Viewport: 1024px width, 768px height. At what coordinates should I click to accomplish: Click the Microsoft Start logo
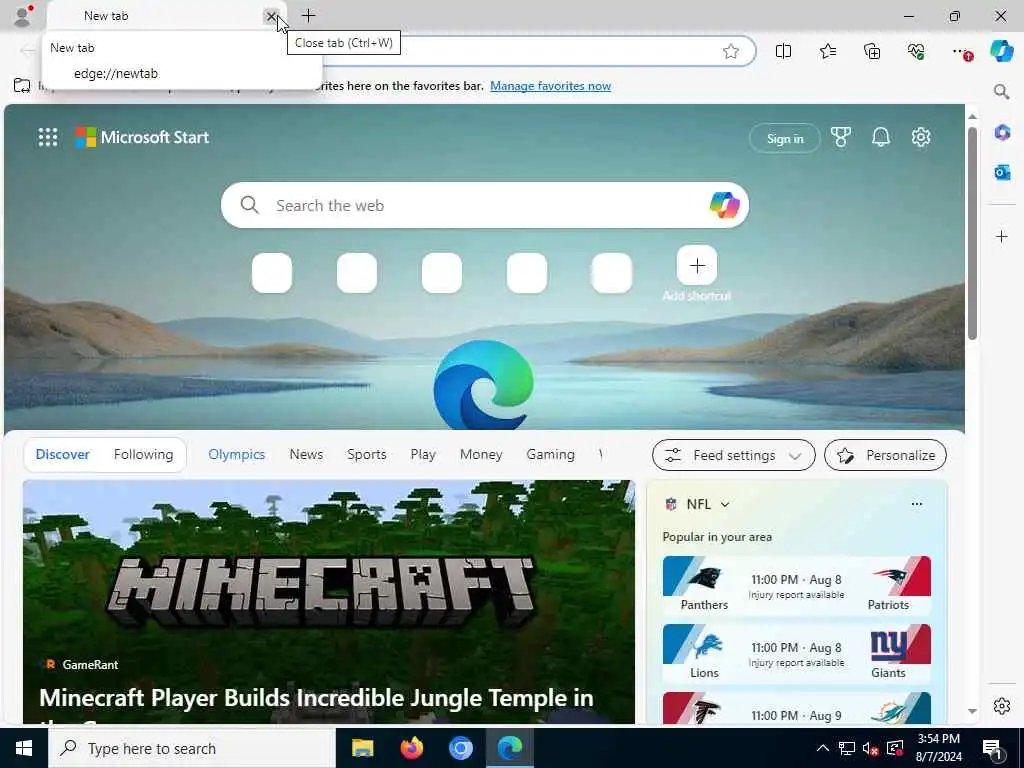142,137
